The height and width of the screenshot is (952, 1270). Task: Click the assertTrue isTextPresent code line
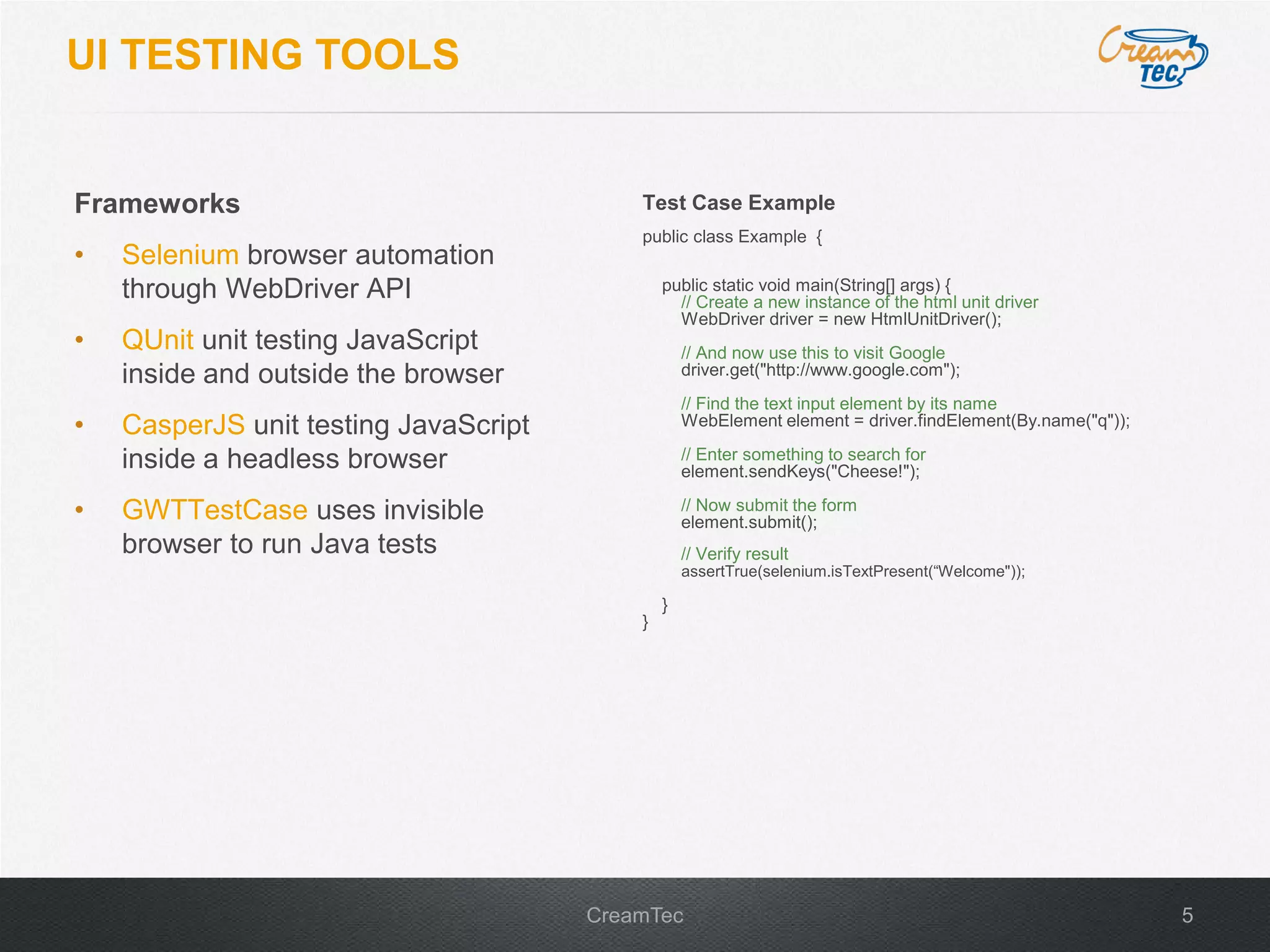pyautogui.click(x=853, y=571)
